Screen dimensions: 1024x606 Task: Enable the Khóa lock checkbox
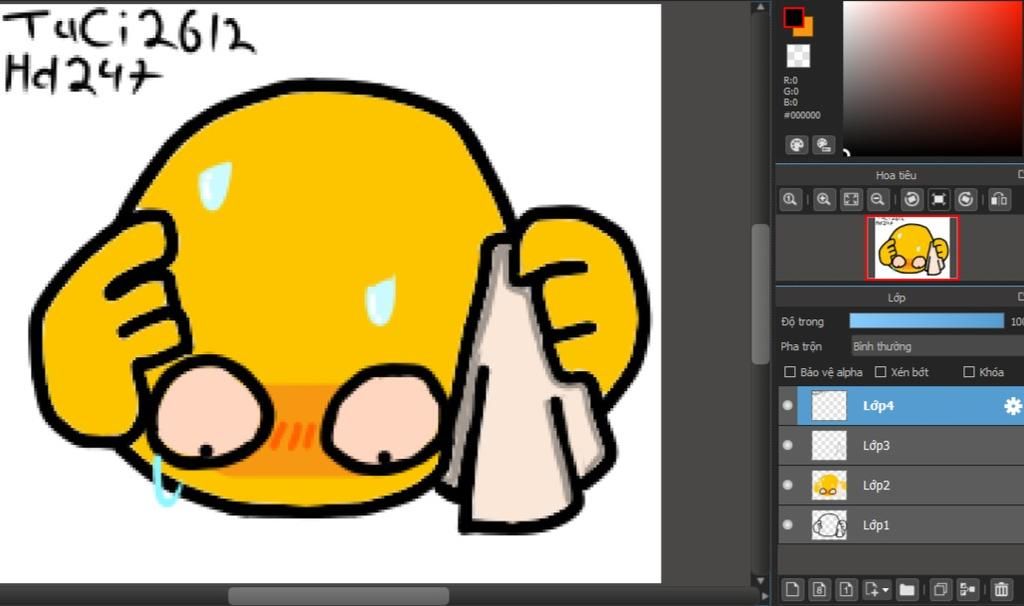(x=969, y=372)
